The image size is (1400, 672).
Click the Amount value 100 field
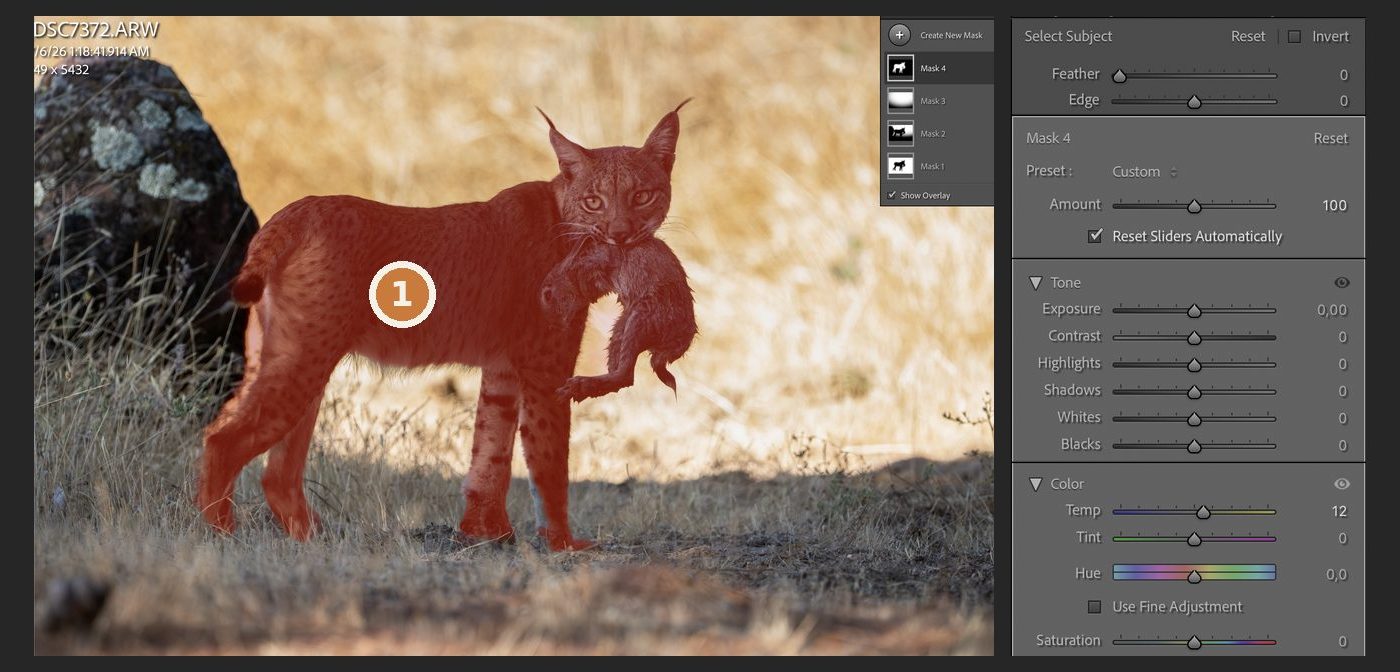tap(1334, 205)
